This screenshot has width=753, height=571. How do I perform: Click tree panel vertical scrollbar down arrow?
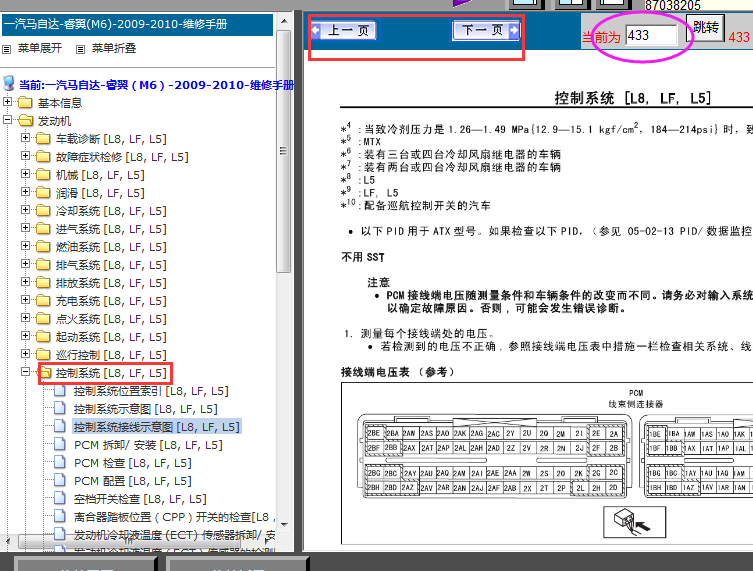284,524
